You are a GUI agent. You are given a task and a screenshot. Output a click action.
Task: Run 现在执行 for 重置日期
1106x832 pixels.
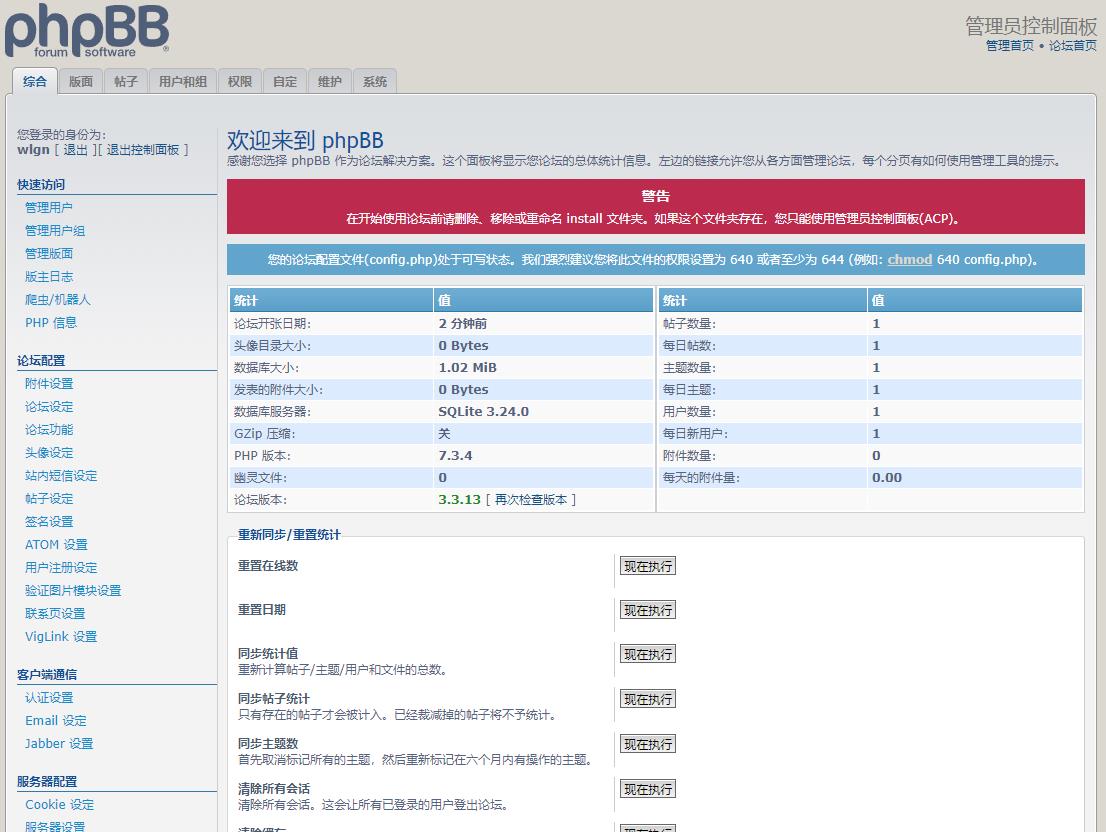[648, 611]
